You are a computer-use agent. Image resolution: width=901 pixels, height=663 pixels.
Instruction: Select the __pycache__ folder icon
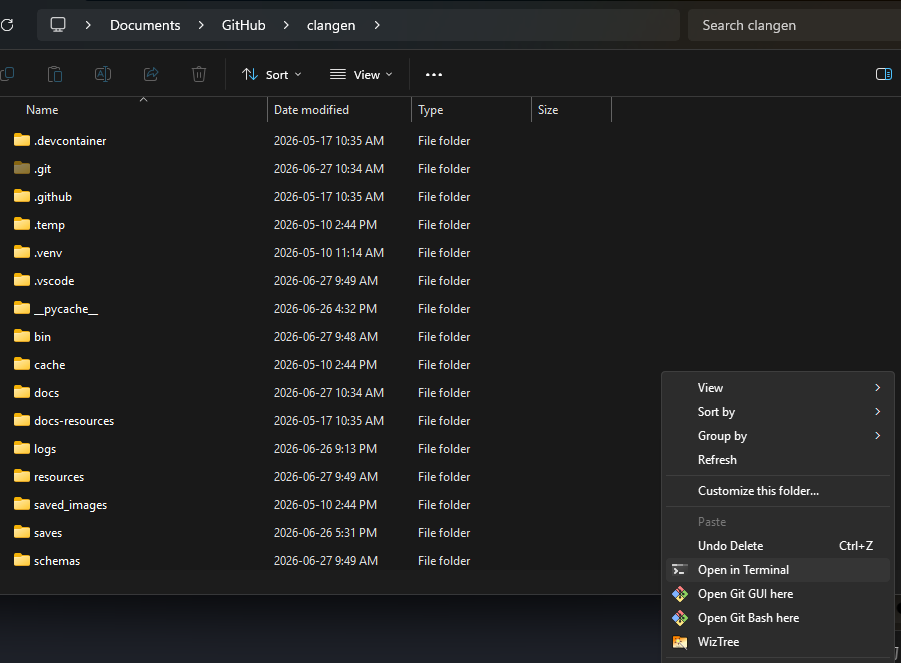pos(22,309)
